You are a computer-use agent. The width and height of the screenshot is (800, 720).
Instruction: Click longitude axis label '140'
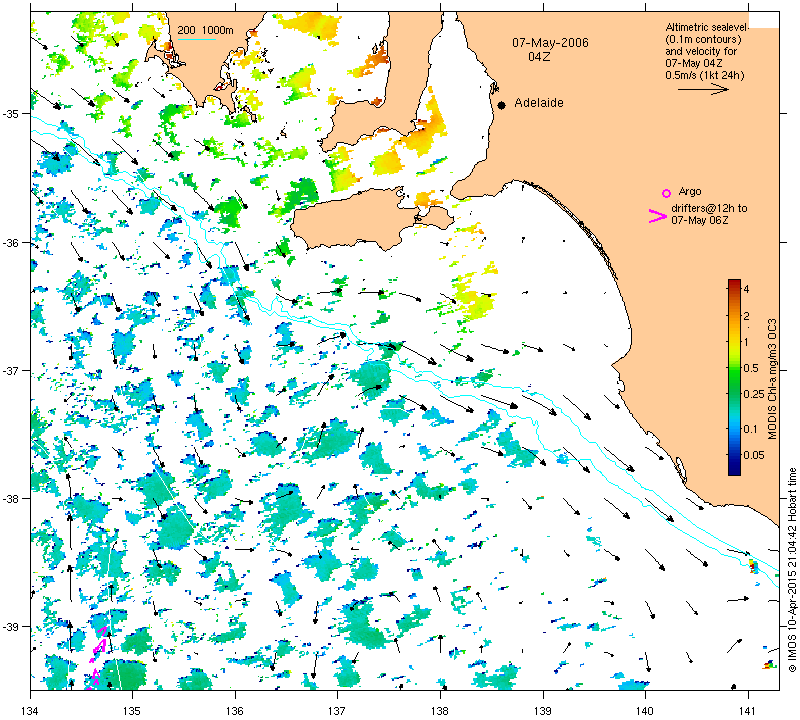[645, 710]
